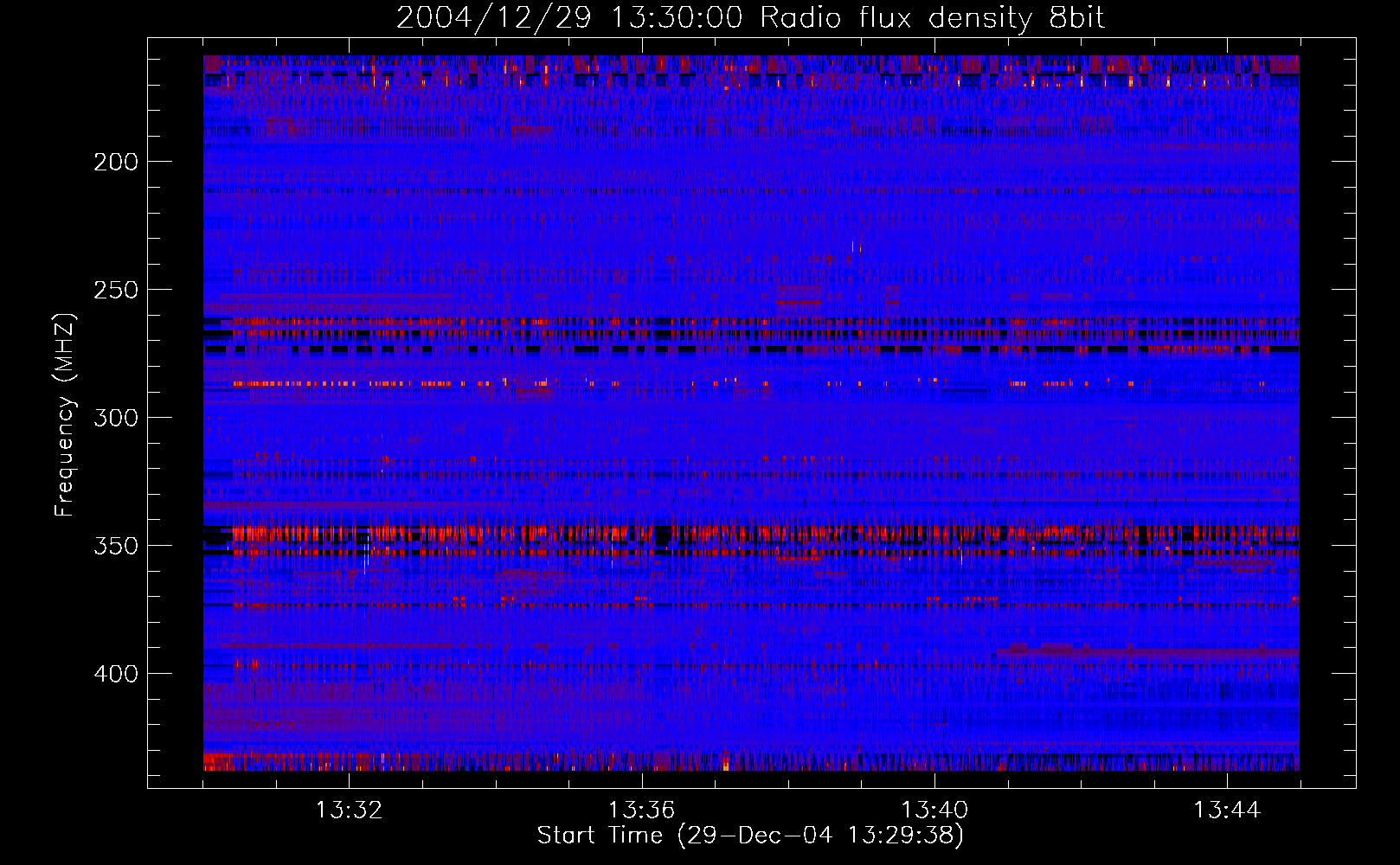Click the 300 frequency tick label
The width and height of the screenshot is (1400, 865).
[116, 418]
